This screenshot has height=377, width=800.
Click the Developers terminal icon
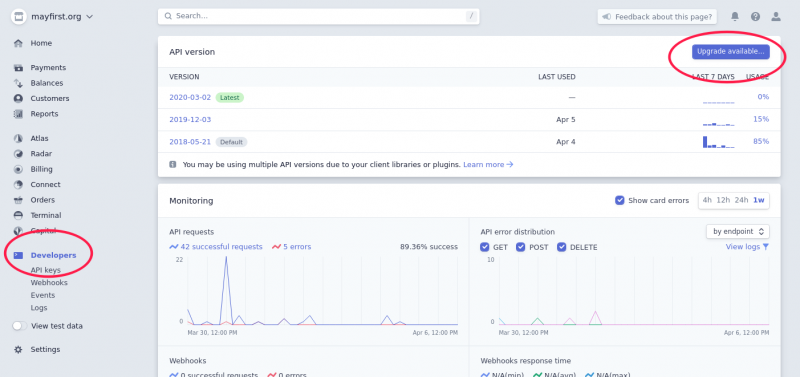click(x=18, y=255)
